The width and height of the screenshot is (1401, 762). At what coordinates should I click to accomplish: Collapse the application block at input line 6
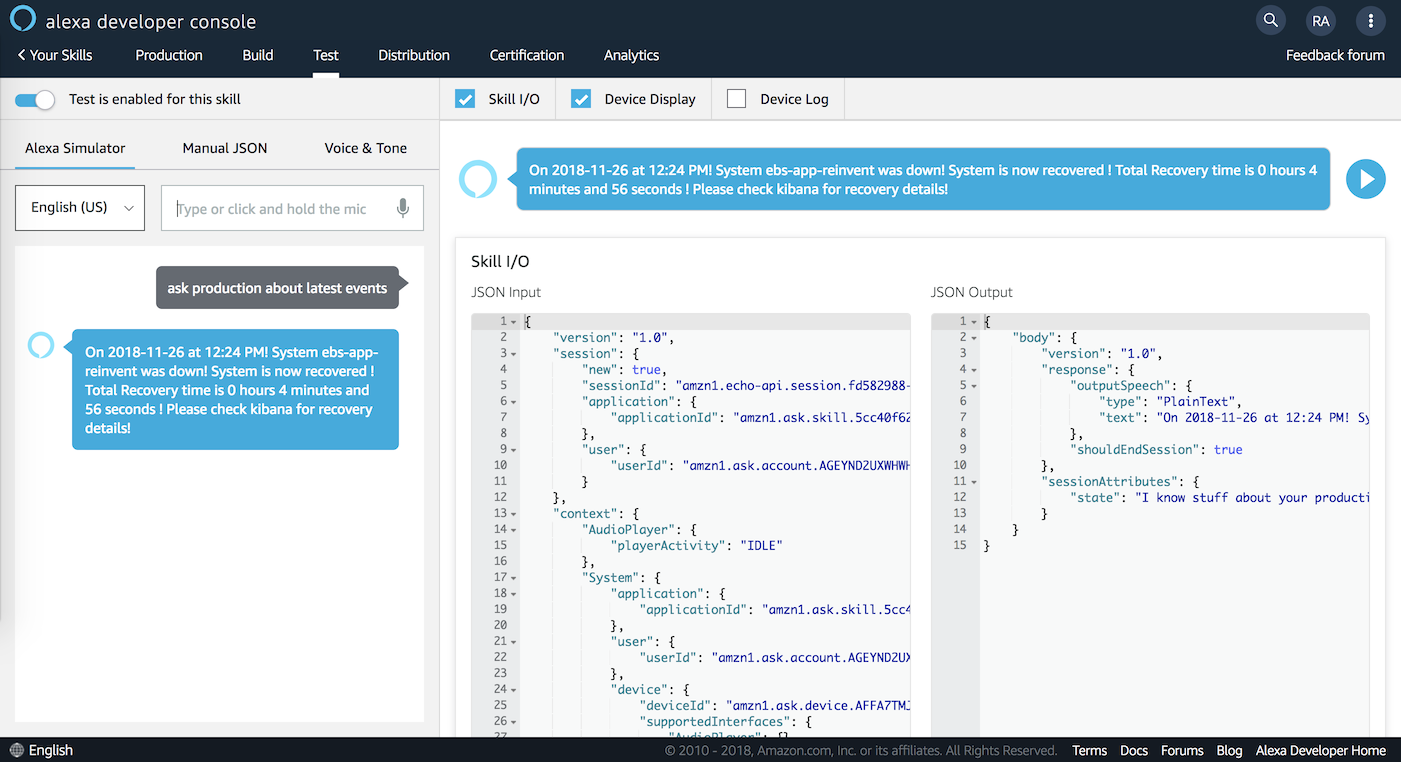coord(514,402)
